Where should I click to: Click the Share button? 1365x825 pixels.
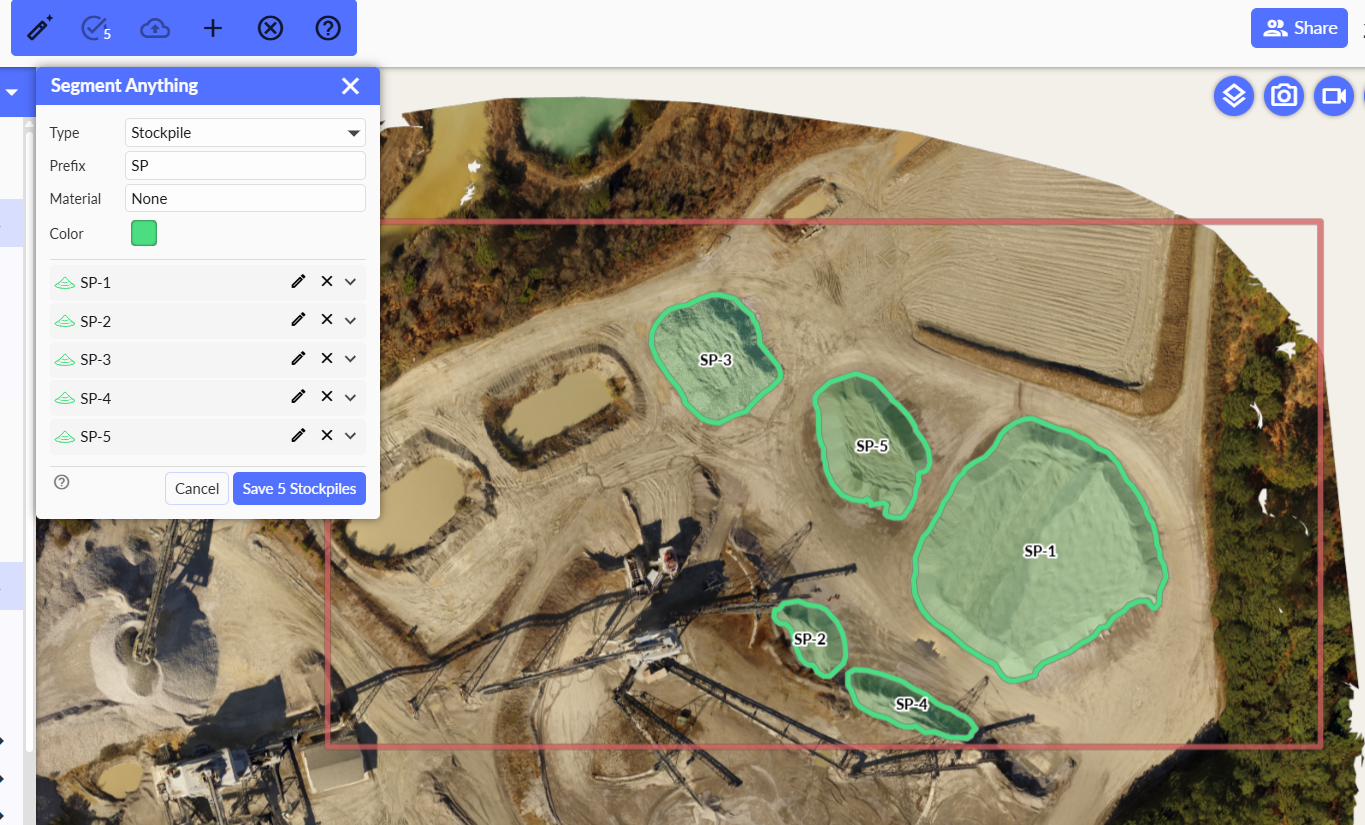[1299, 28]
